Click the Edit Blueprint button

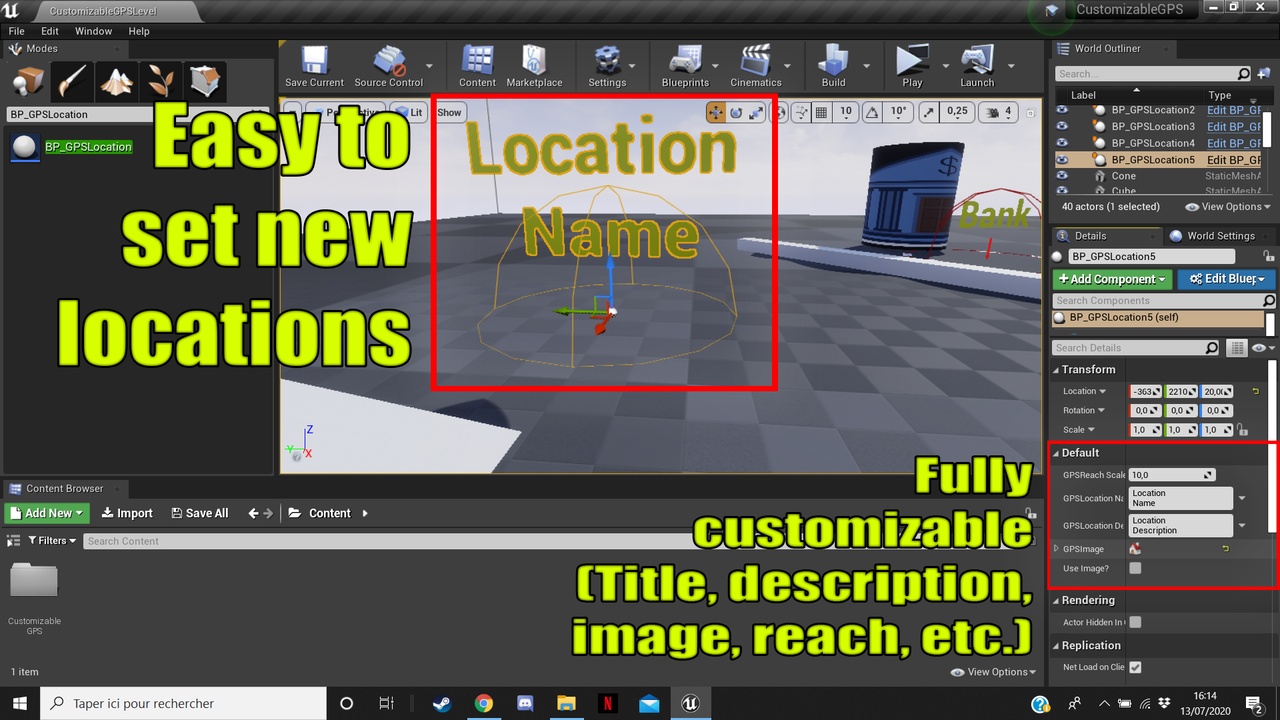[x=1225, y=279]
